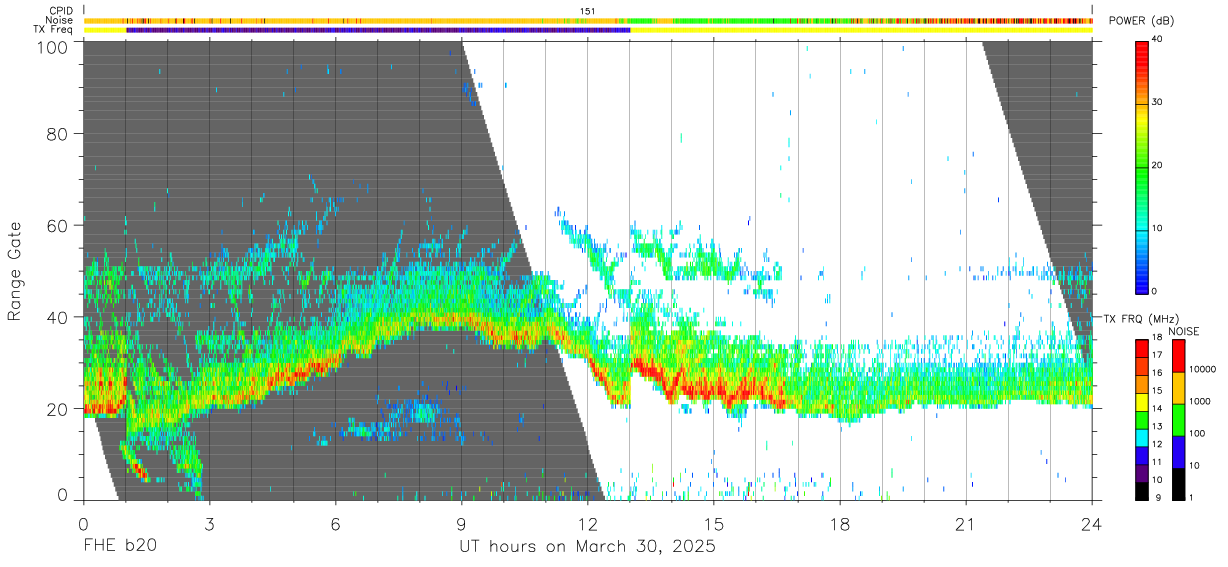Click the y-axis tick label '100'
The image size is (1228, 567).
point(53,47)
